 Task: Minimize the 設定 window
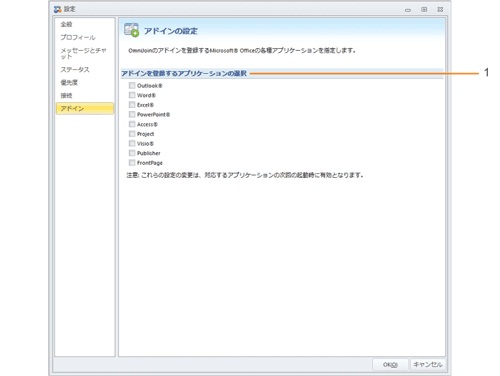point(408,10)
